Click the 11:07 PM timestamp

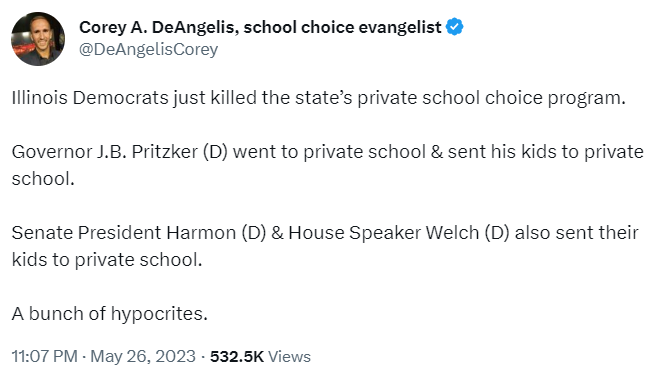tap(44, 356)
